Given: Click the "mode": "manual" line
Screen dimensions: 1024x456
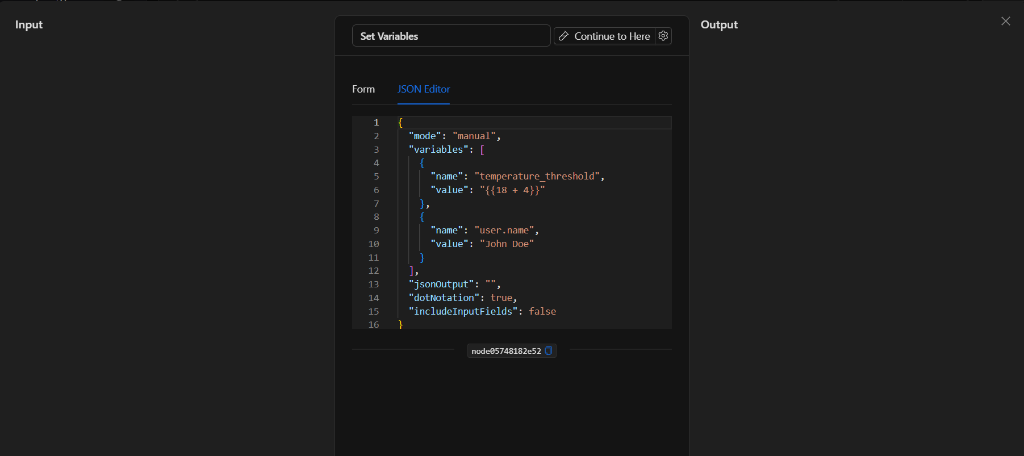Looking at the screenshot, I should pyautogui.click(x=455, y=136).
